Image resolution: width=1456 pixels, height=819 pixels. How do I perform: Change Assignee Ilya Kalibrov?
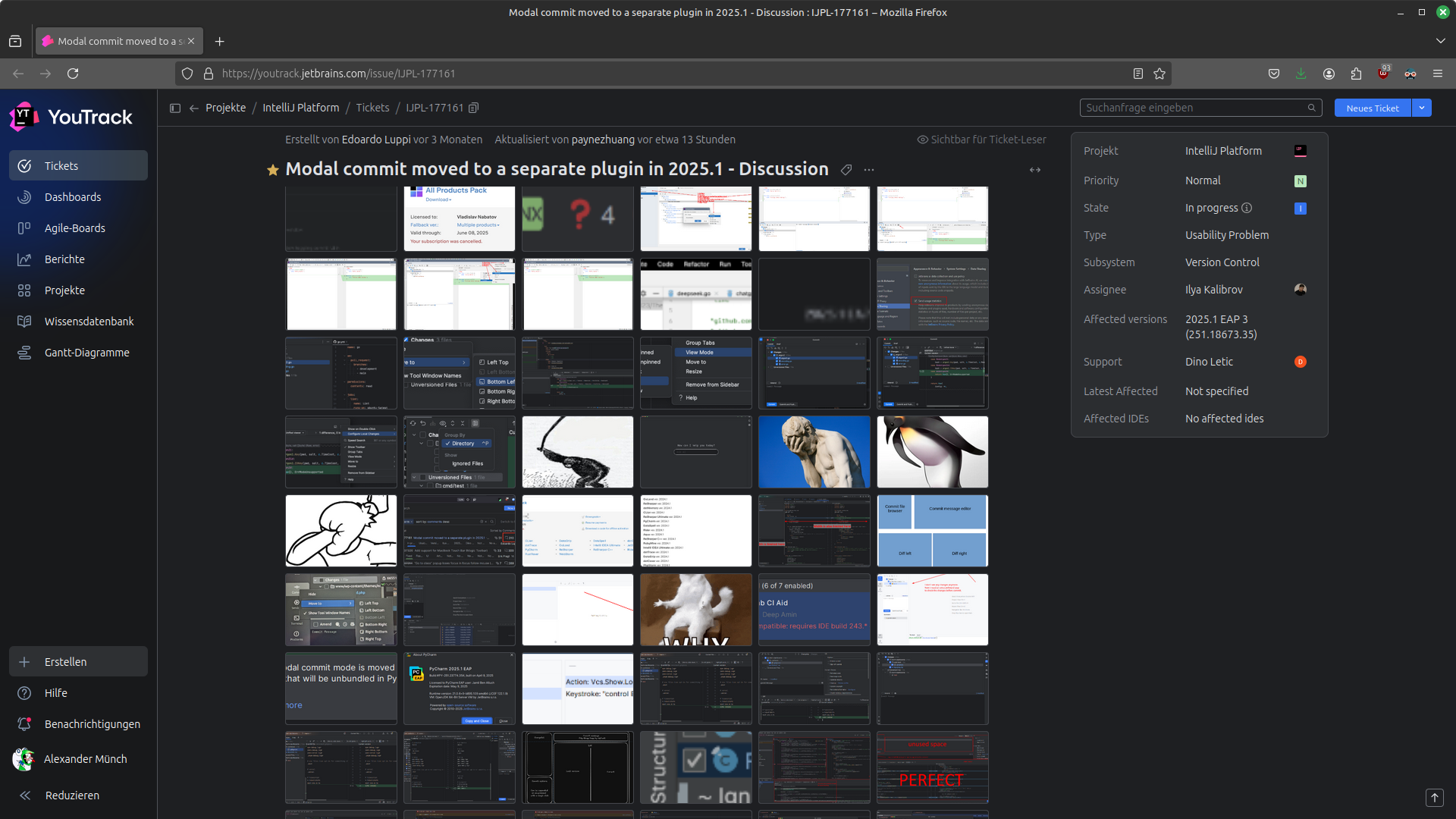pyautogui.click(x=1213, y=290)
